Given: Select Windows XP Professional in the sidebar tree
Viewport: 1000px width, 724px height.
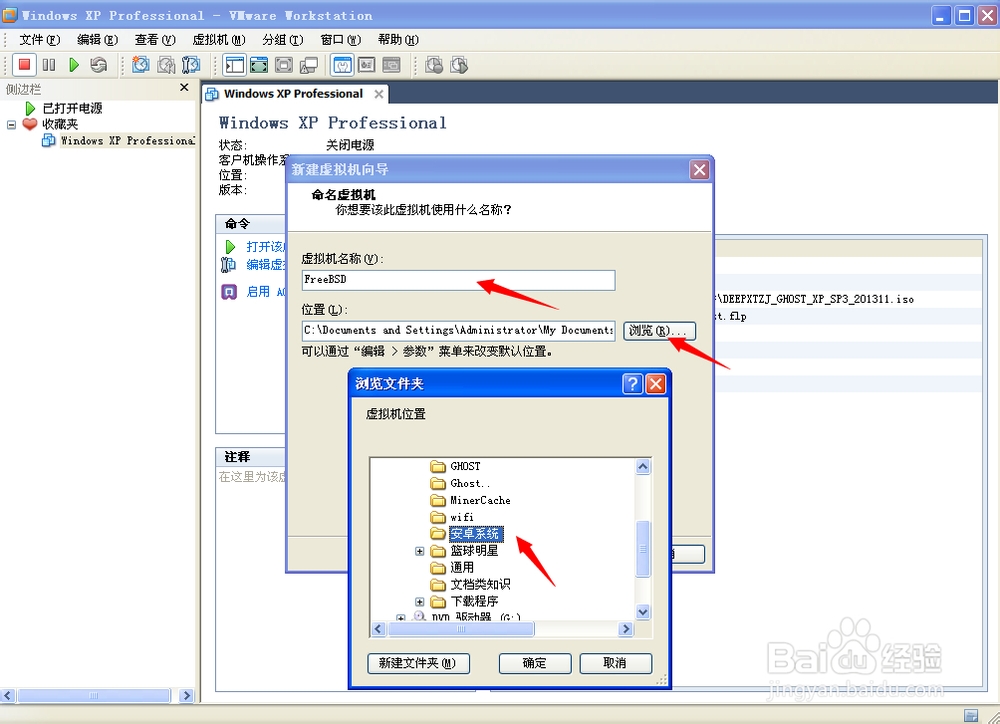Looking at the screenshot, I should click(x=119, y=140).
